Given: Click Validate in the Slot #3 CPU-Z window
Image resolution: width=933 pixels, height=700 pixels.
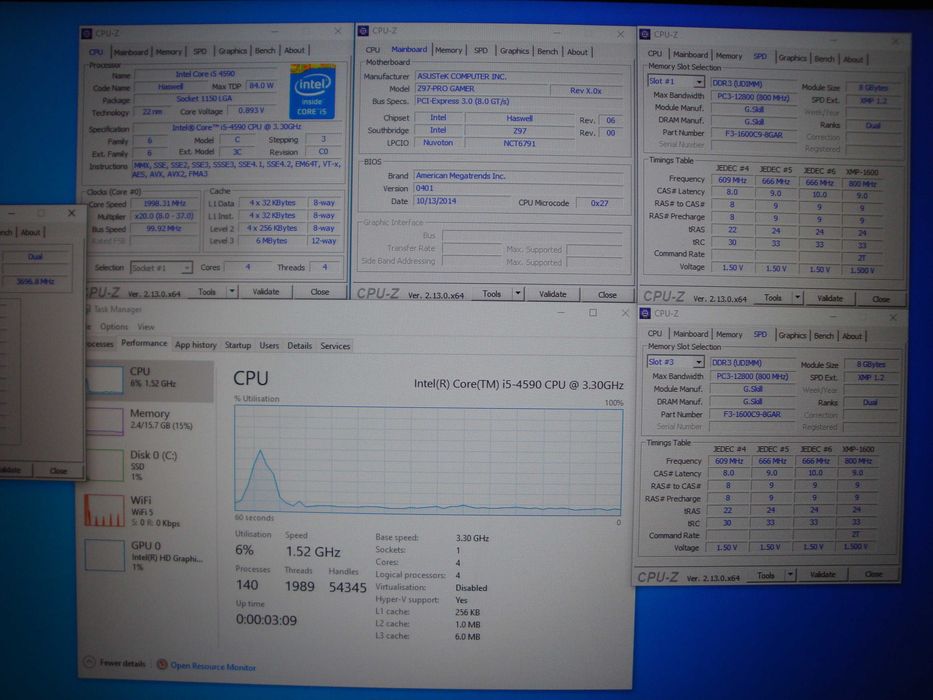Looking at the screenshot, I should [822, 575].
